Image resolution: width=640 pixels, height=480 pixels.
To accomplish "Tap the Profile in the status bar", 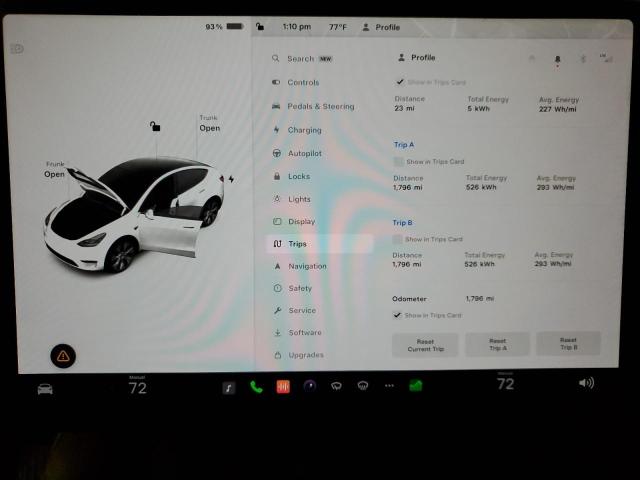I will coord(381,27).
